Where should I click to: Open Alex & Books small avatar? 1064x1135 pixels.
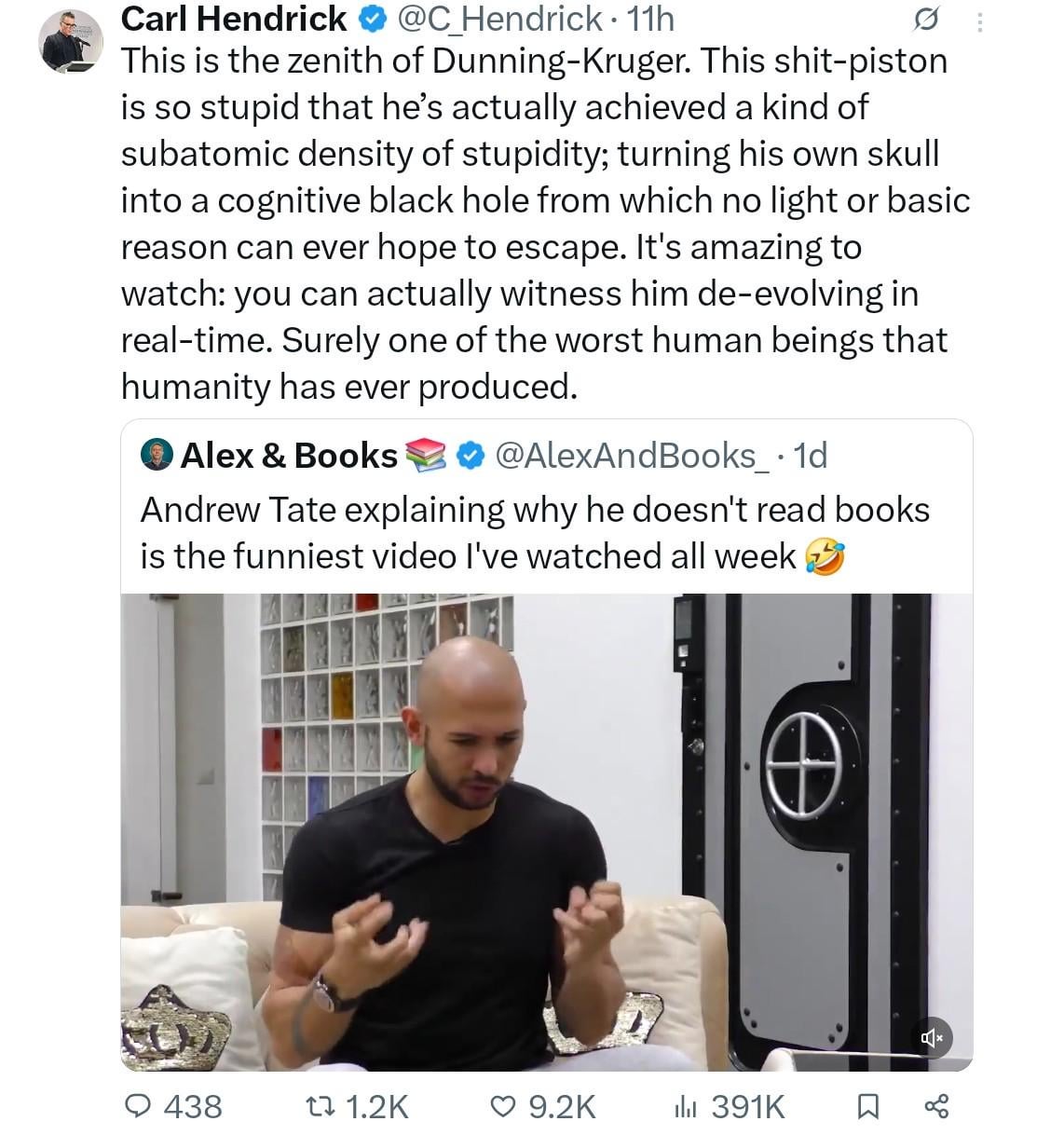[157, 455]
